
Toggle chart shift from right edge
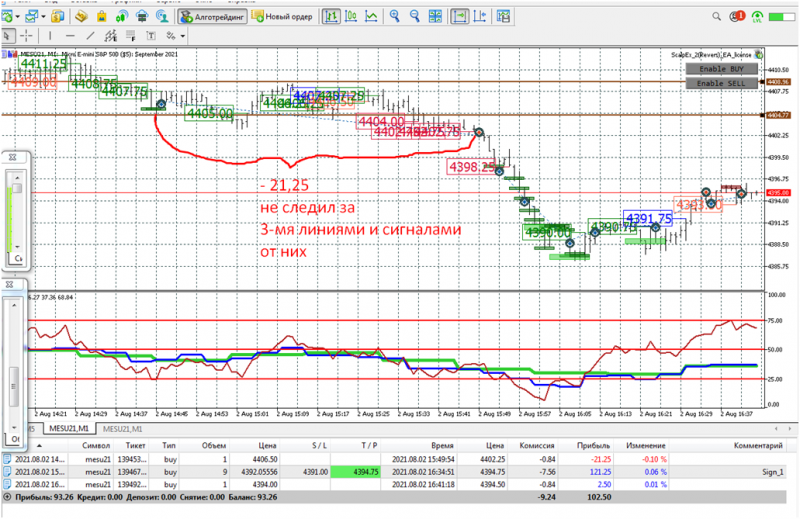pos(480,17)
